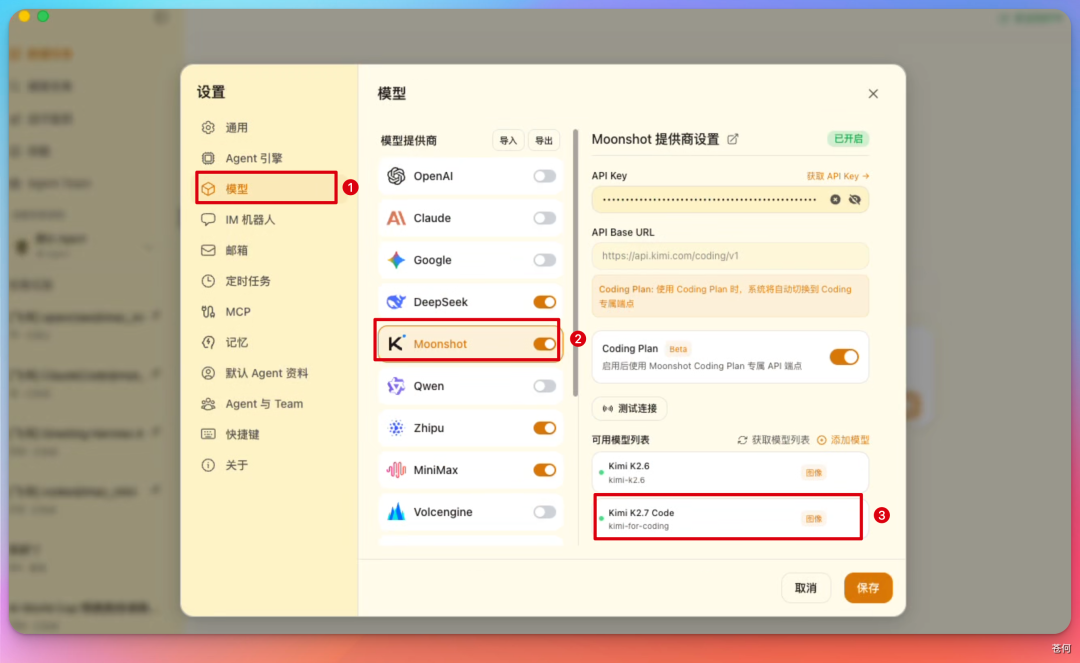
Task: Click the 导入 import button
Action: click(508, 140)
